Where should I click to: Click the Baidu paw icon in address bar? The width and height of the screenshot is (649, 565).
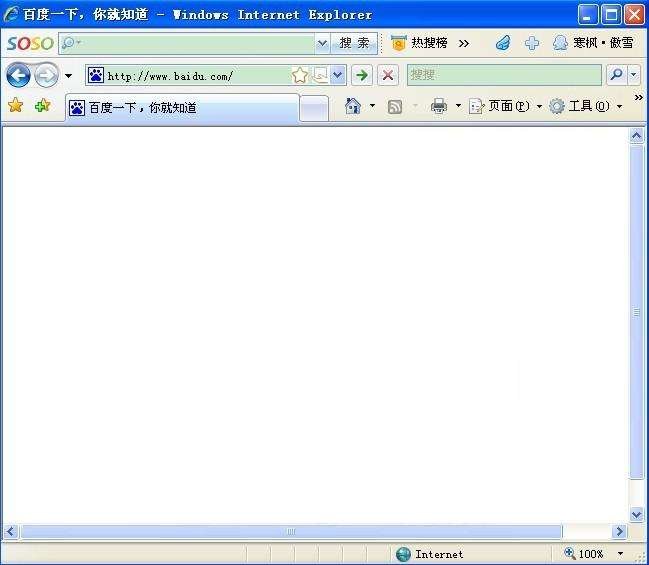96,75
